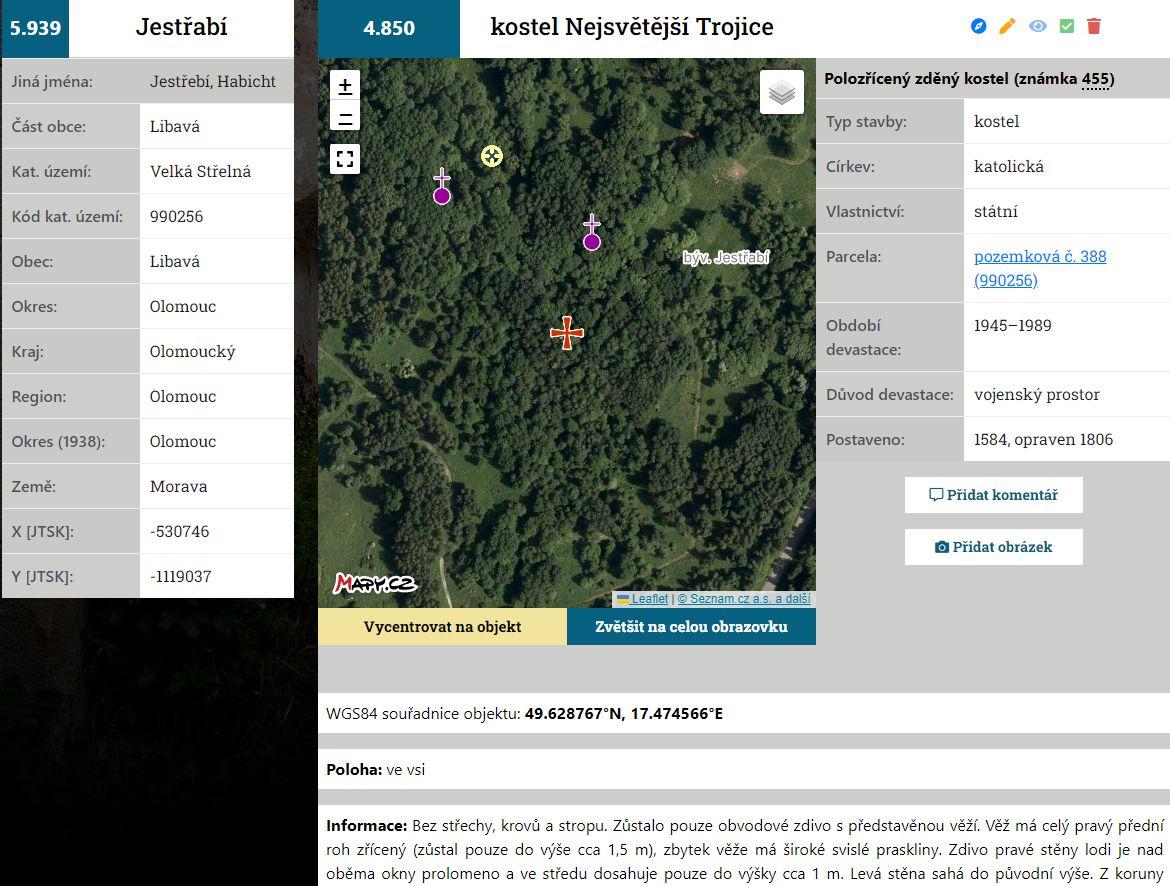Screen dimensions: 1170x886
Task: Click the Poloha: ve vsi text
Action: [x=375, y=770]
